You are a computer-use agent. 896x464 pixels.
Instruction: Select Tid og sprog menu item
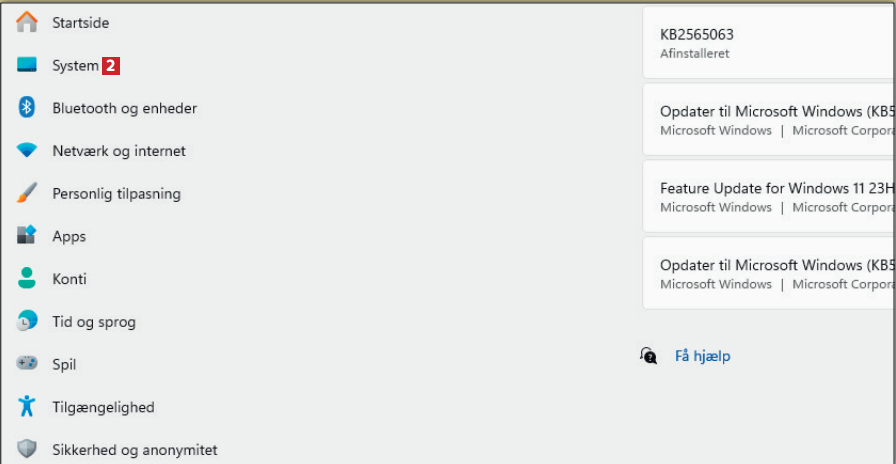[94, 322]
